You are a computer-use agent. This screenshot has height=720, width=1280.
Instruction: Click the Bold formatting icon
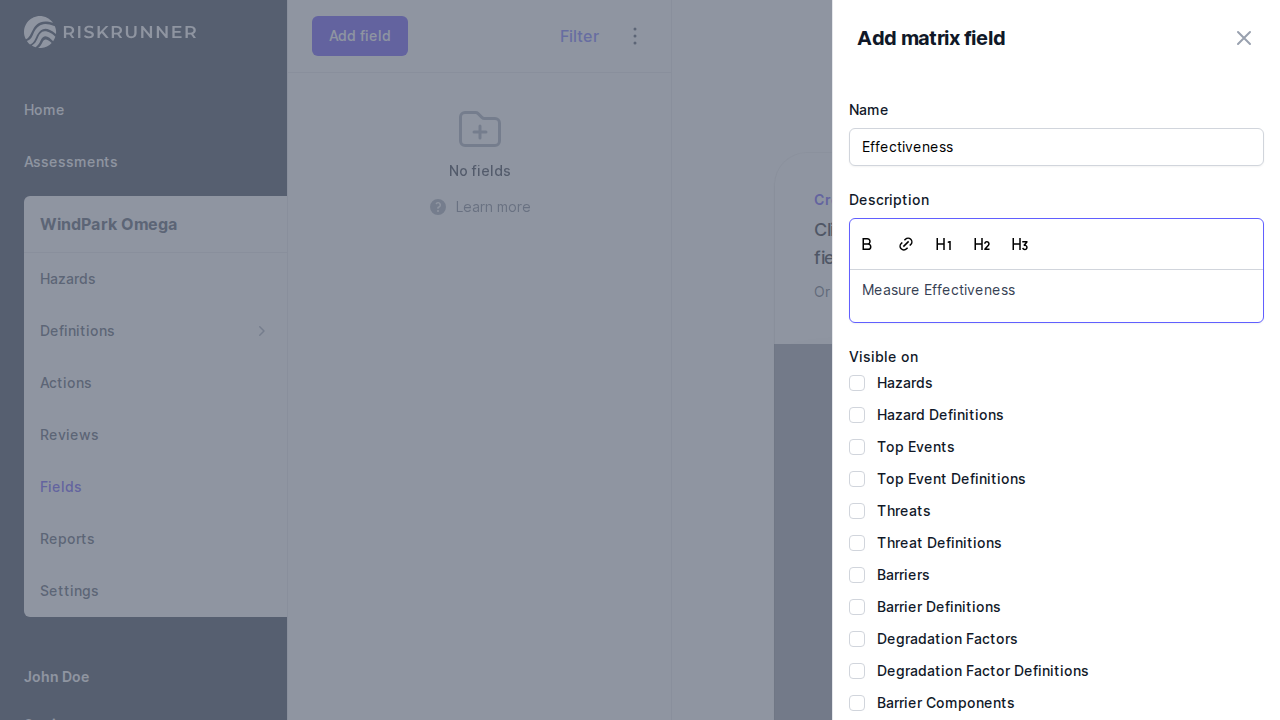pos(867,245)
